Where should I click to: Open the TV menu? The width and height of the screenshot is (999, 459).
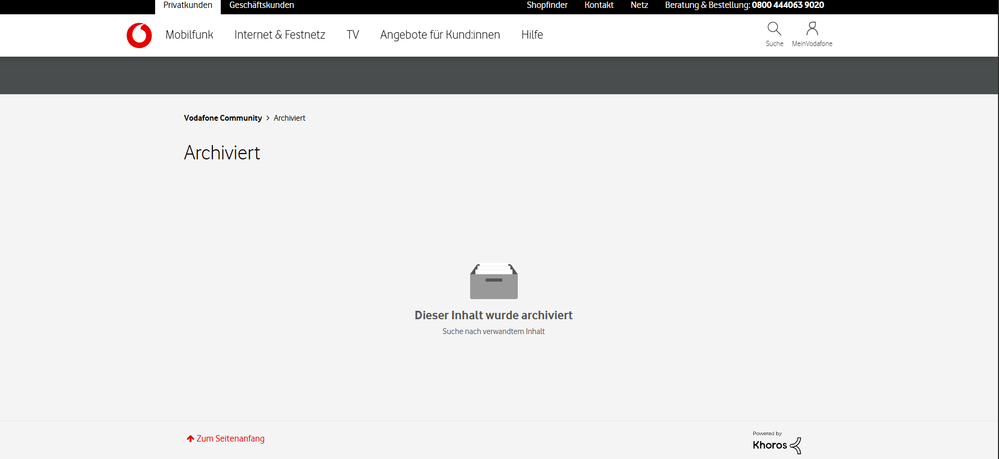[x=353, y=35]
